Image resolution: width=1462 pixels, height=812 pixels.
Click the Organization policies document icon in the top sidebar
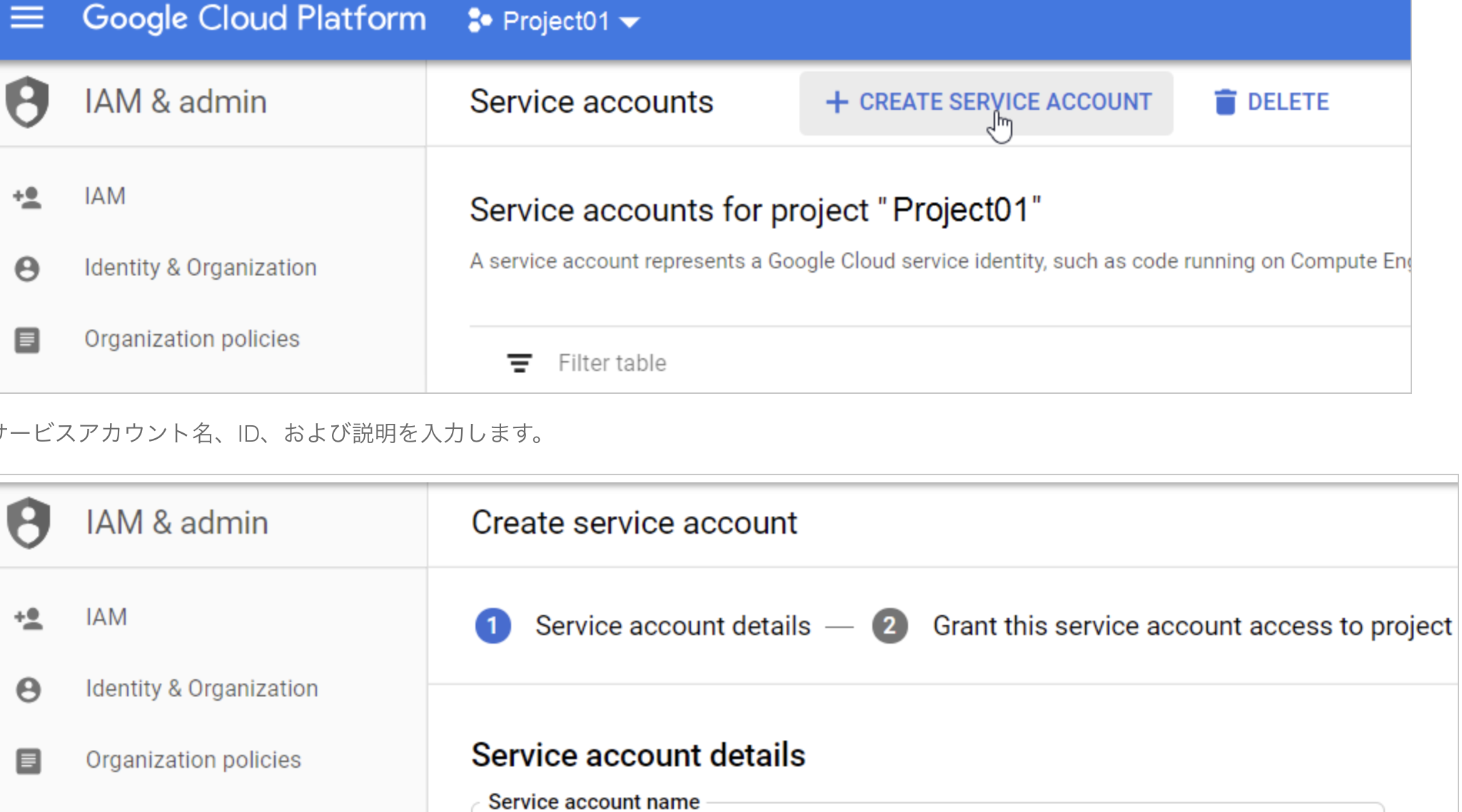27,340
